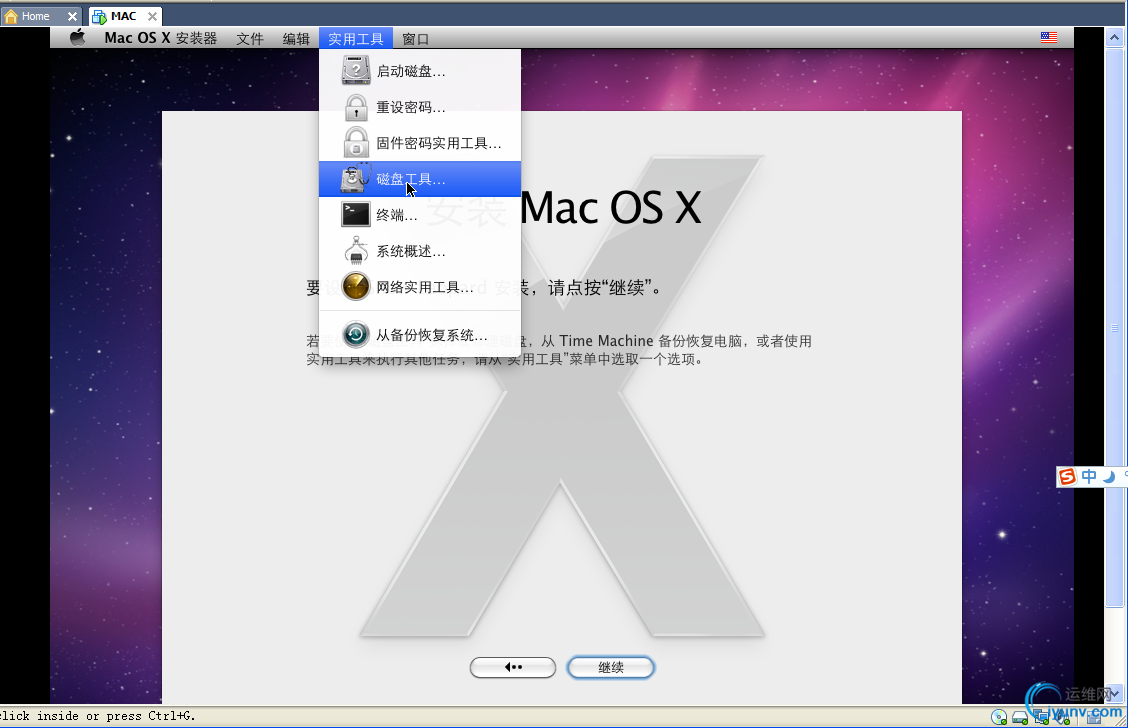The image size is (1128, 728).
Task: Open 终端… terminal menu entry
Action: coord(420,214)
